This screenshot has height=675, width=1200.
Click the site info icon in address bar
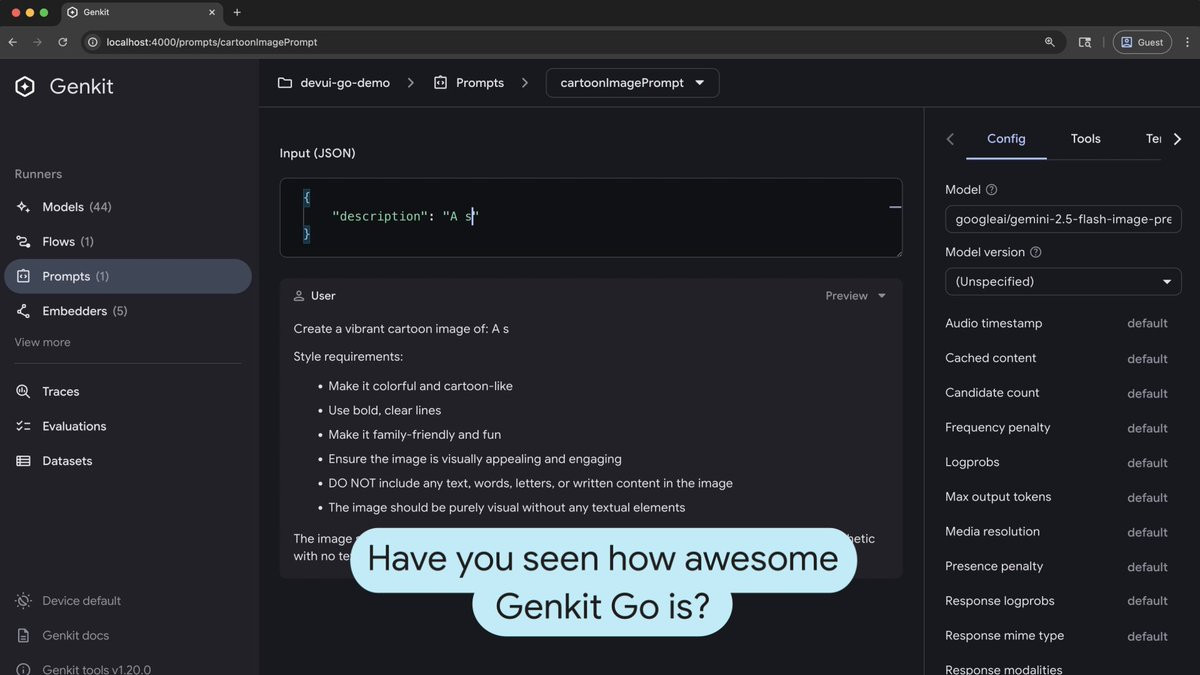click(93, 42)
